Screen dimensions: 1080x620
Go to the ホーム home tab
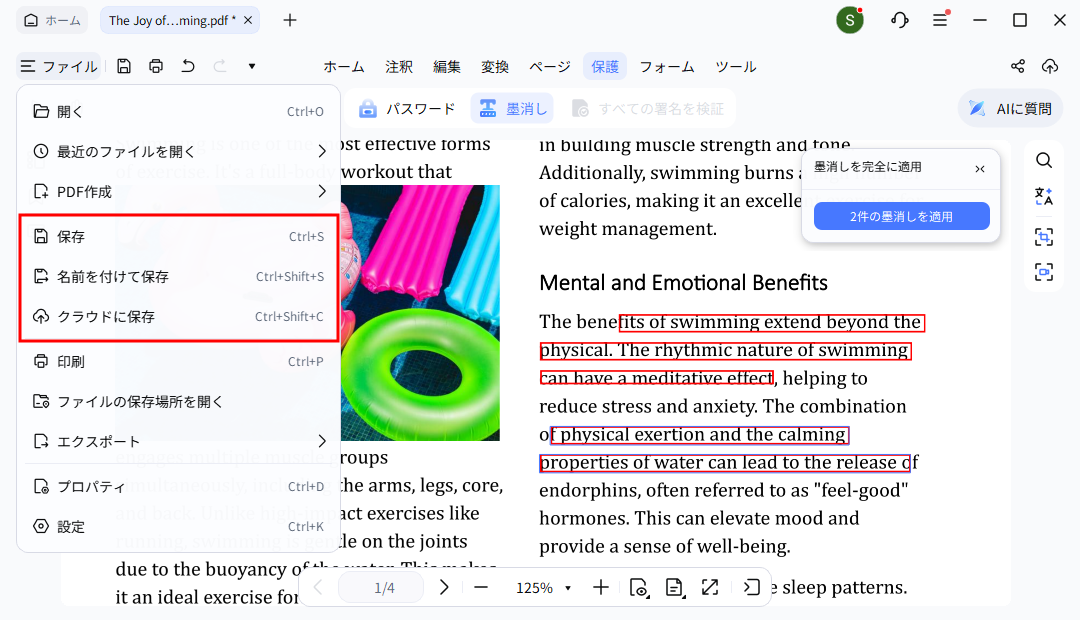52,21
